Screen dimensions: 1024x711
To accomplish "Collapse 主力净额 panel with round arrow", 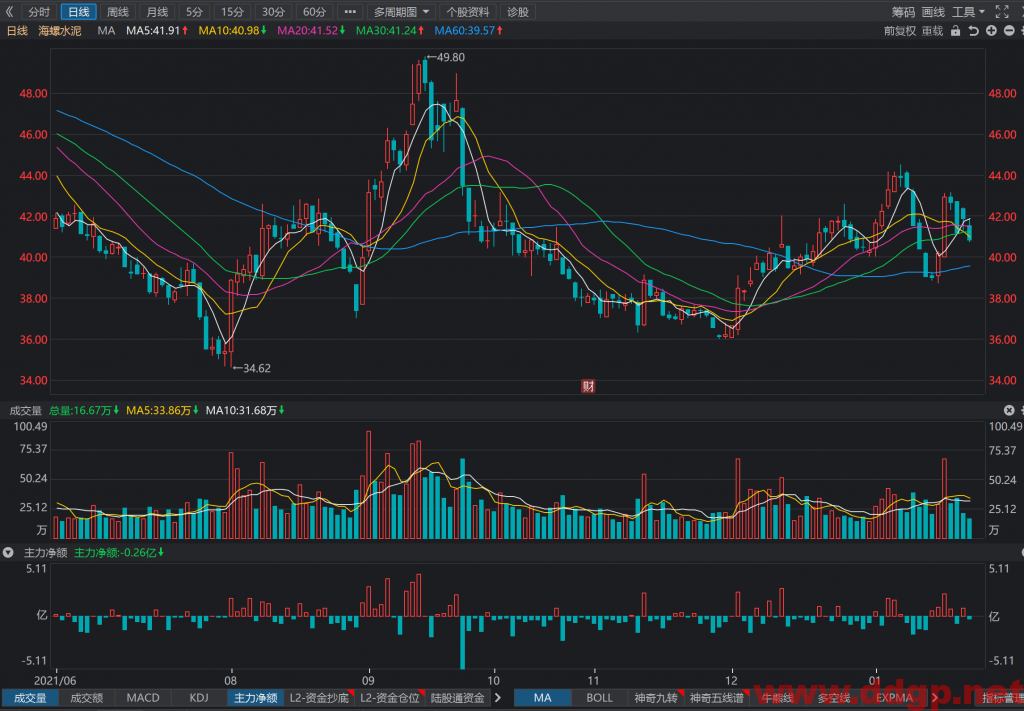I will [8, 552].
